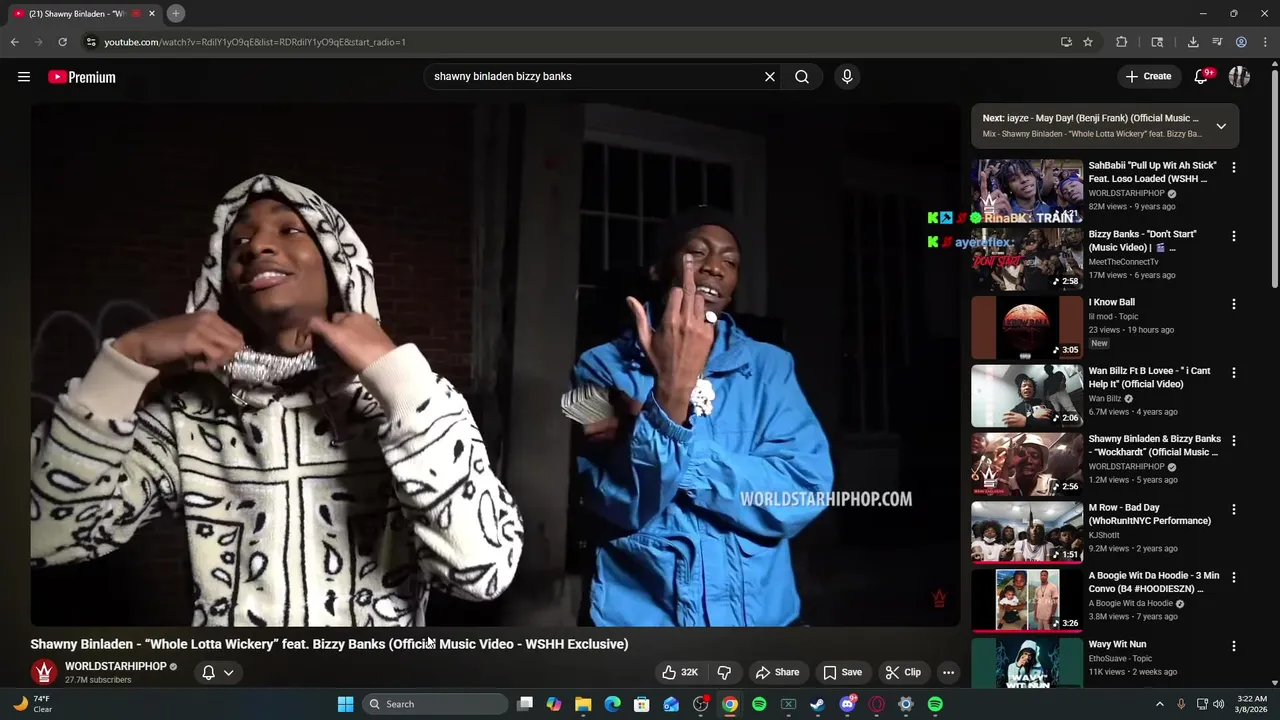Open options for Bizzy Banks Don't Start

point(1233,236)
